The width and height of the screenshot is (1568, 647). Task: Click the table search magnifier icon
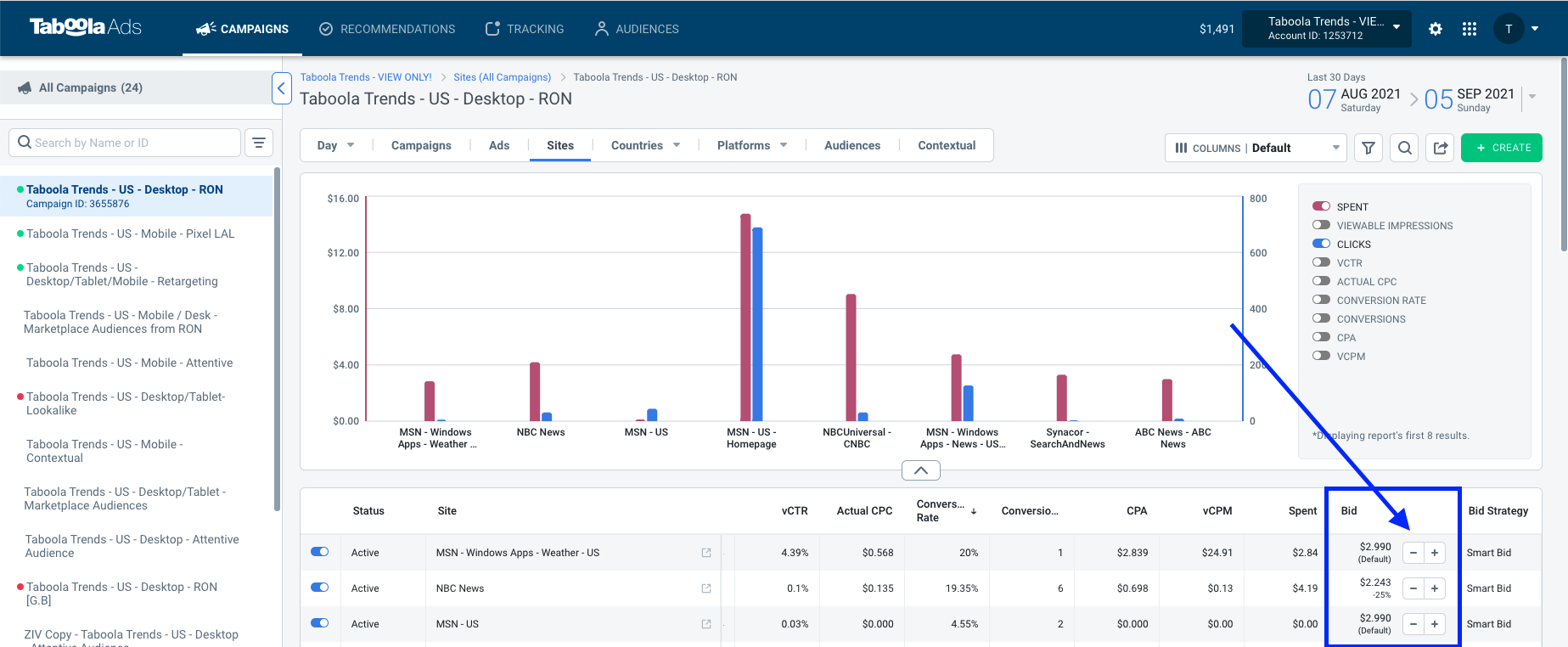point(1405,148)
